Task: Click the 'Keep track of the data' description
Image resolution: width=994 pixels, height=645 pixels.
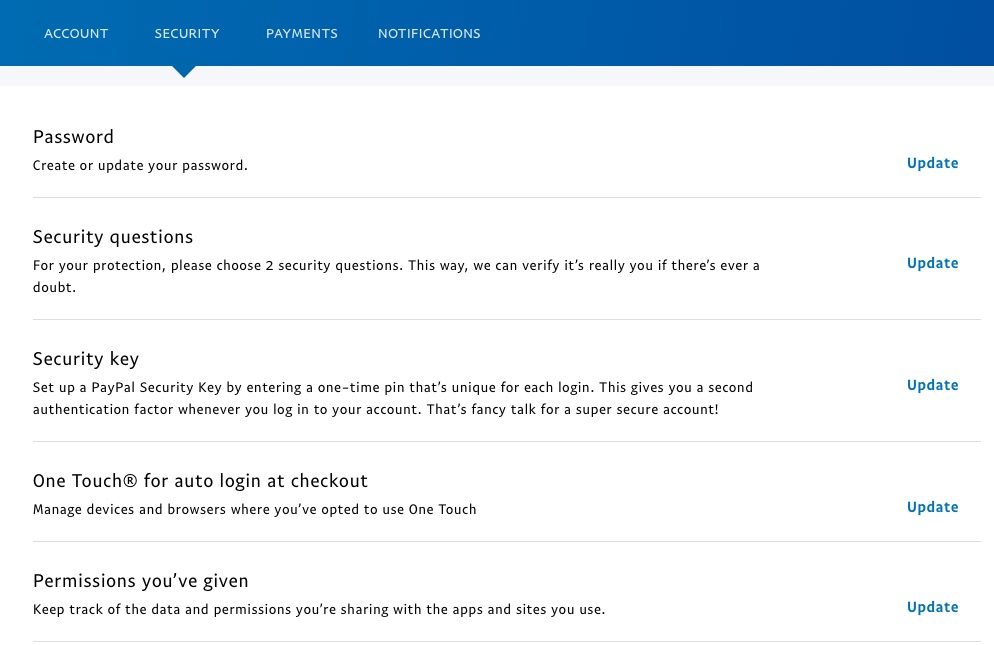Action: coord(319,609)
